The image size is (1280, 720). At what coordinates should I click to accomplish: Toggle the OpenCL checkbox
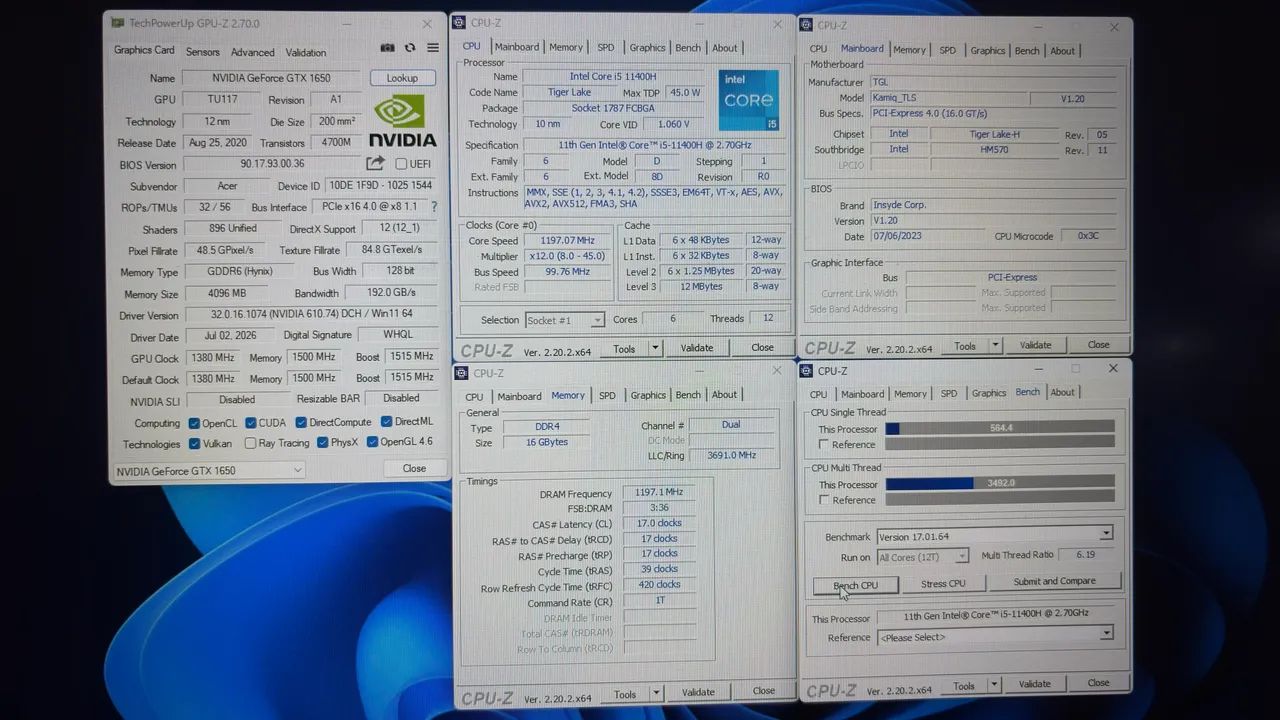194,423
